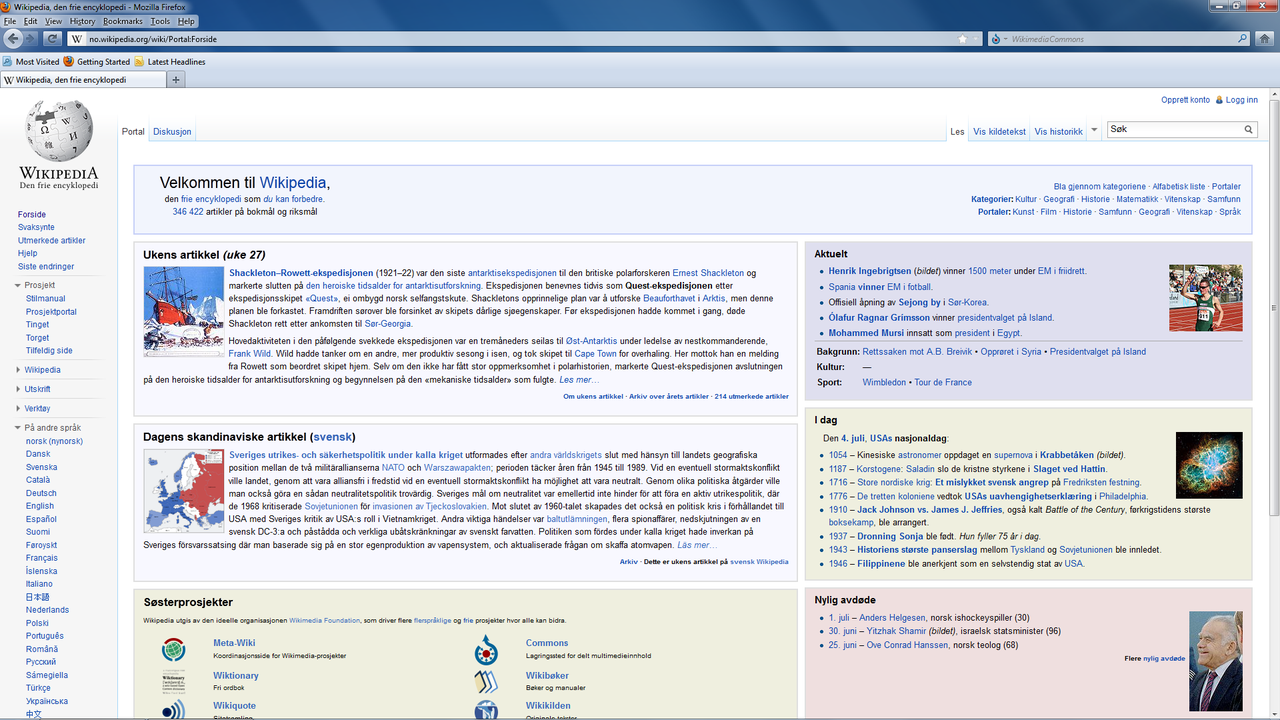This screenshot has height=720, width=1280.
Task: Open the Getting Started bookmark
Action: pyautogui.click(x=97, y=62)
